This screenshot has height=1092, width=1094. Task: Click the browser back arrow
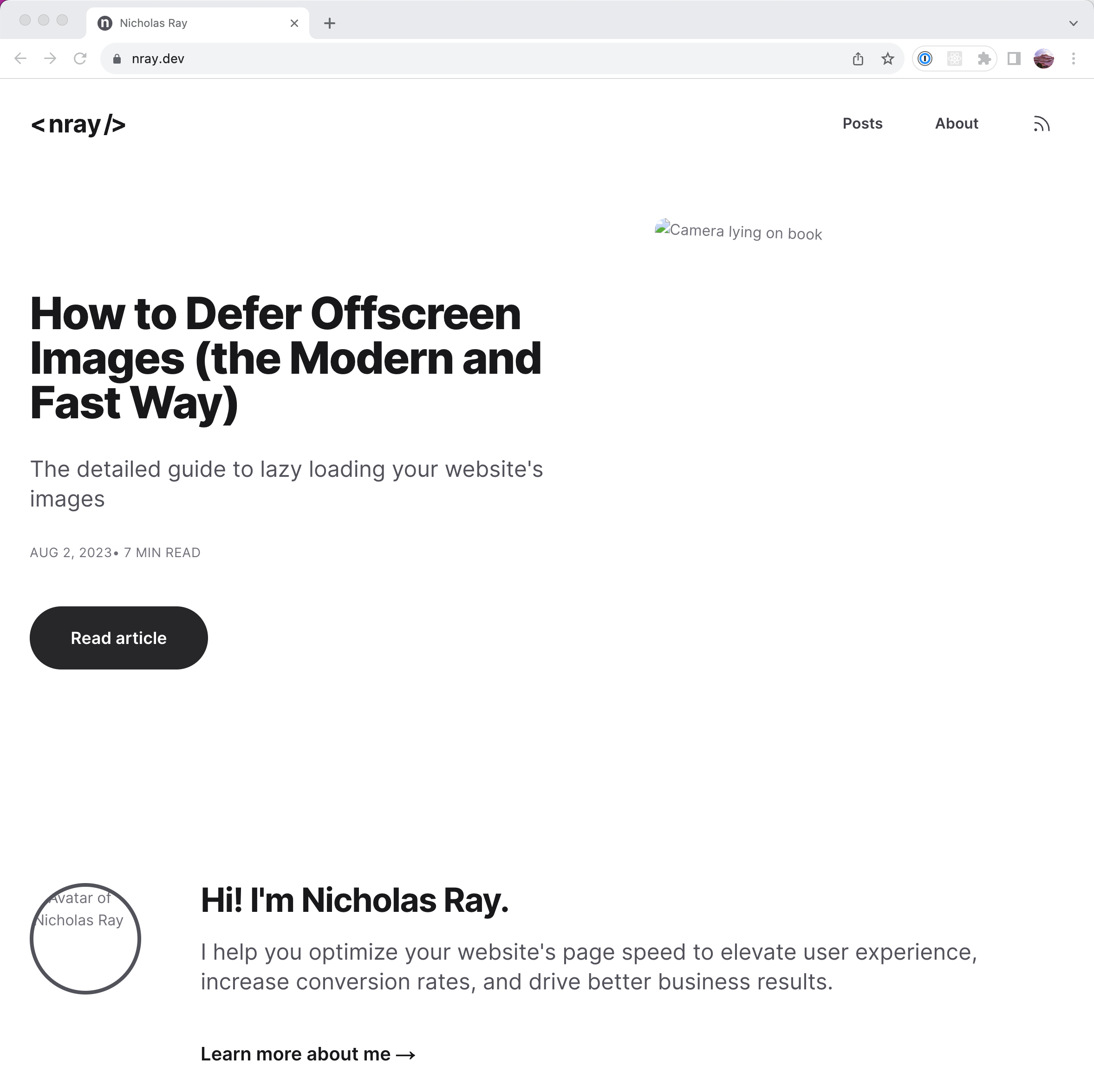click(20, 58)
